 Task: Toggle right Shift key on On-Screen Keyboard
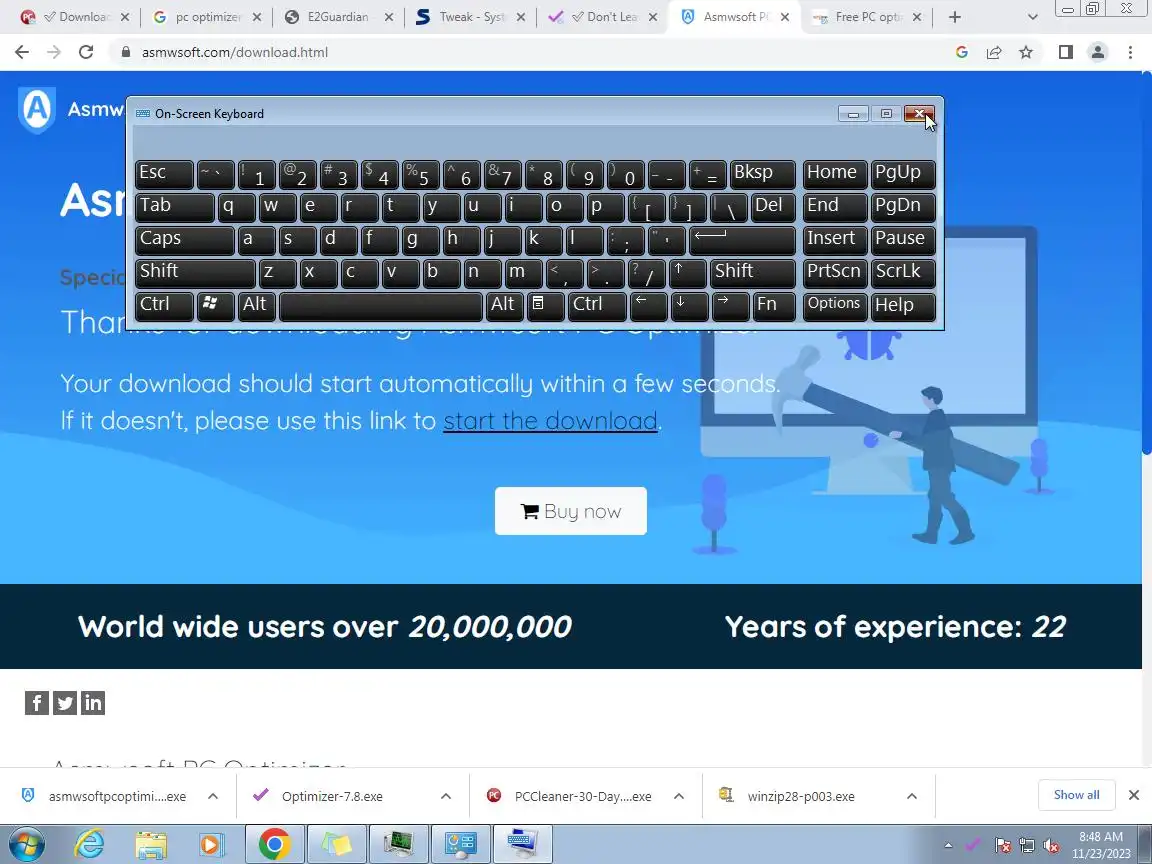(x=752, y=273)
